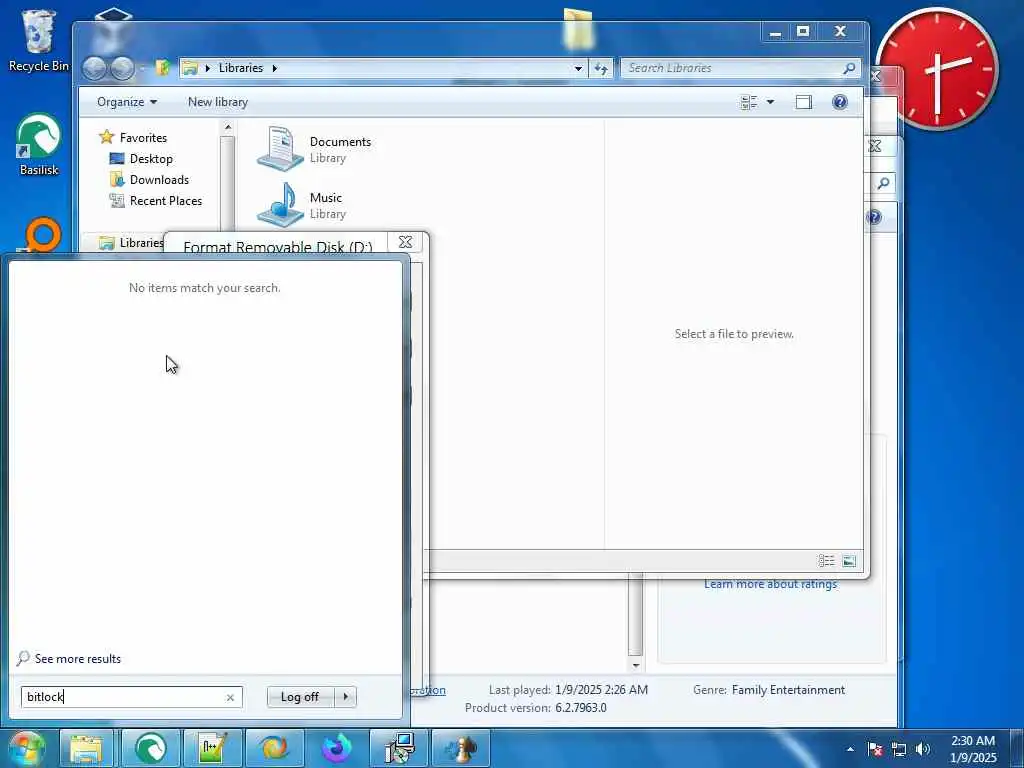Viewport: 1024px width, 768px height.
Task: Expand the arrow after Libraries in the breadcrumb
Action: pyautogui.click(x=274, y=68)
